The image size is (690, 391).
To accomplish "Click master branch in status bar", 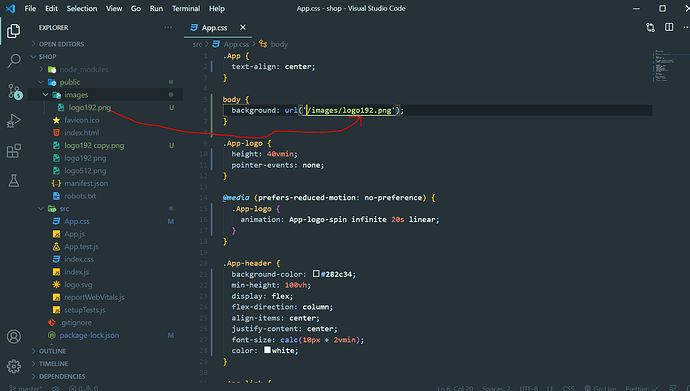I will 26,388.
